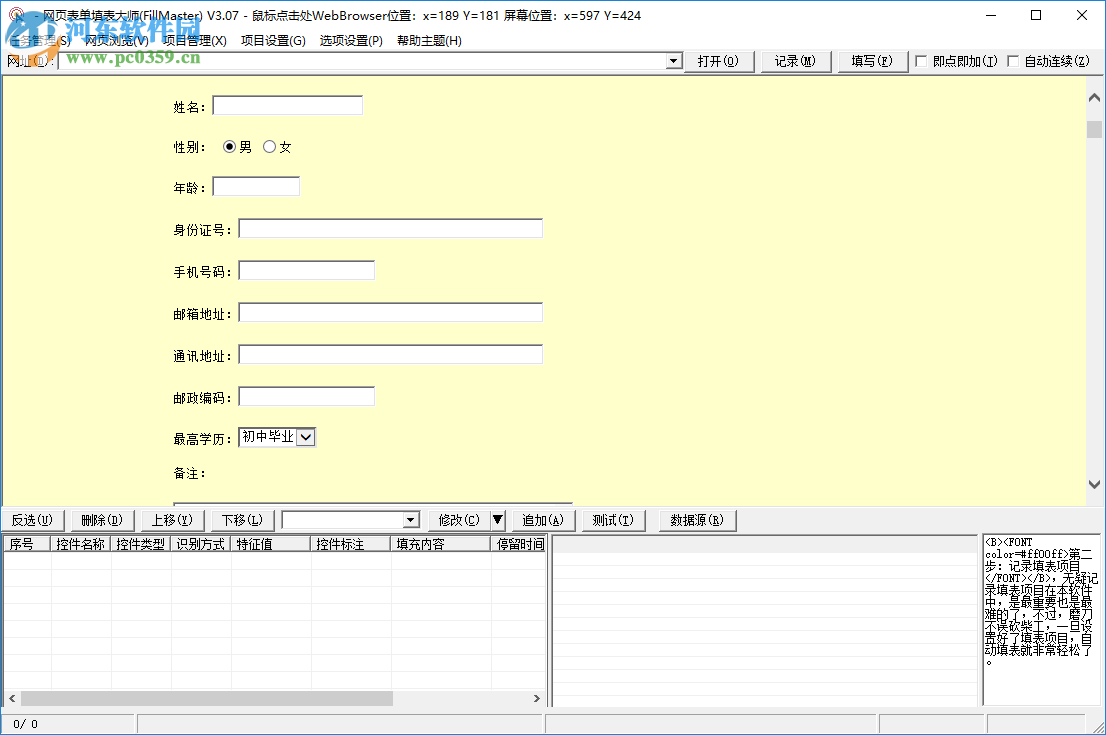This screenshot has width=1106, height=735.
Task: Click the 记录(M) toolbar button
Action: click(x=795, y=61)
